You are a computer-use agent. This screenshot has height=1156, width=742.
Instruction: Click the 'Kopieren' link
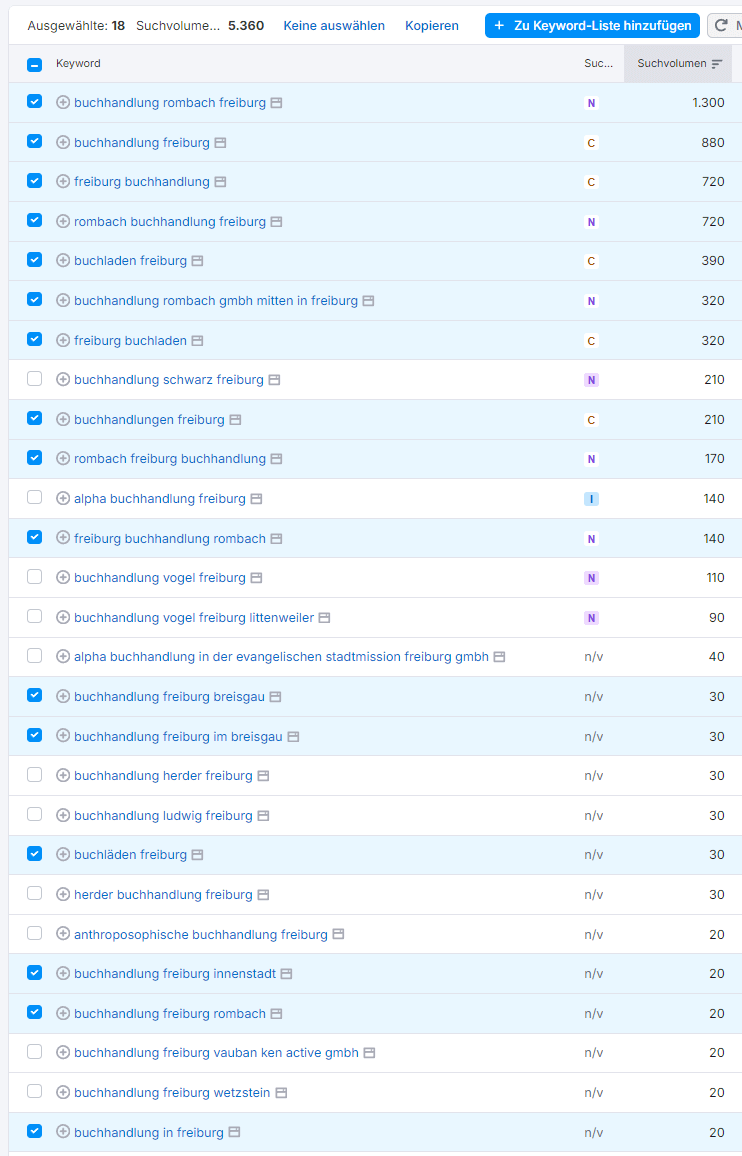(x=432, y=26)
